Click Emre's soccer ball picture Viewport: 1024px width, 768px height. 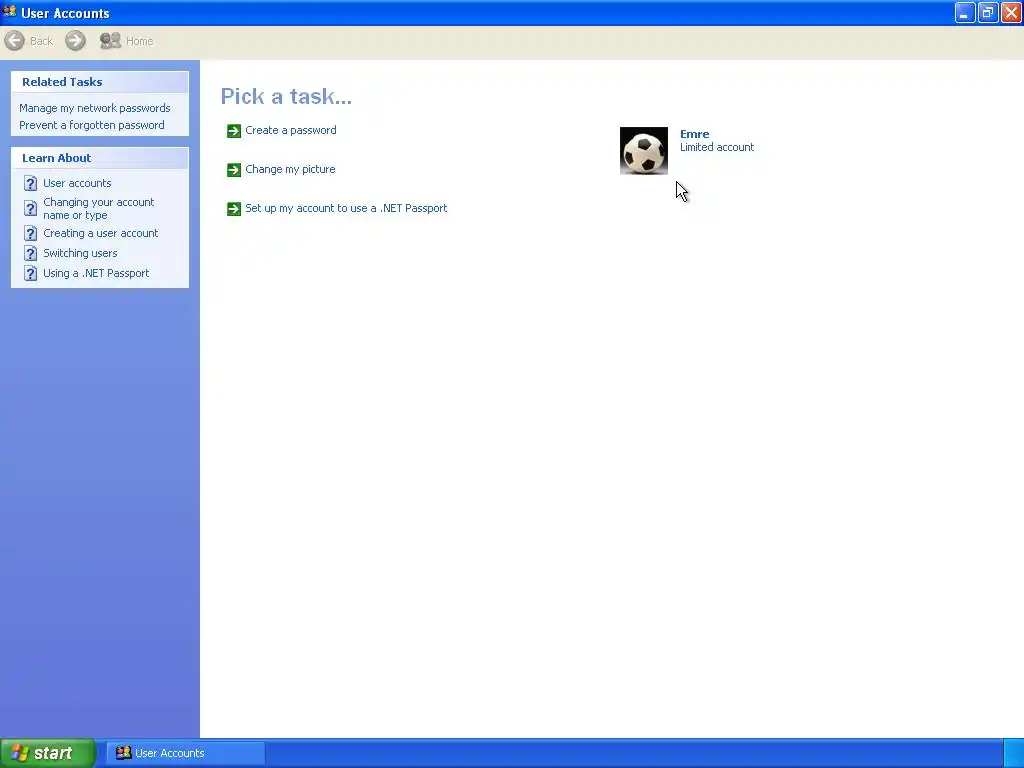click(x=643, y=151)
